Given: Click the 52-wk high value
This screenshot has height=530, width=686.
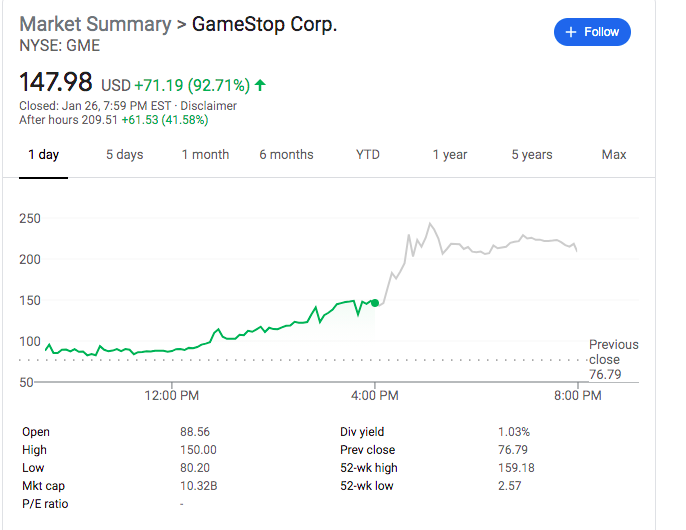Looking at the screenshot, I should pyautogui.click(x=517, y=468).
